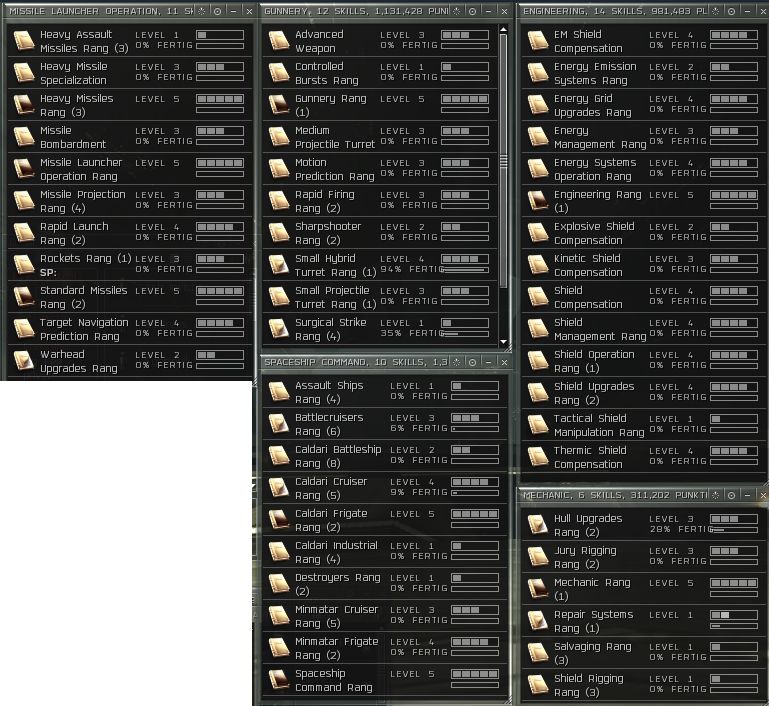This screenshot has height=706, width=769.
Task: Click the Sharpshooter Rang (2) skill name
Action: pos(328,233)
